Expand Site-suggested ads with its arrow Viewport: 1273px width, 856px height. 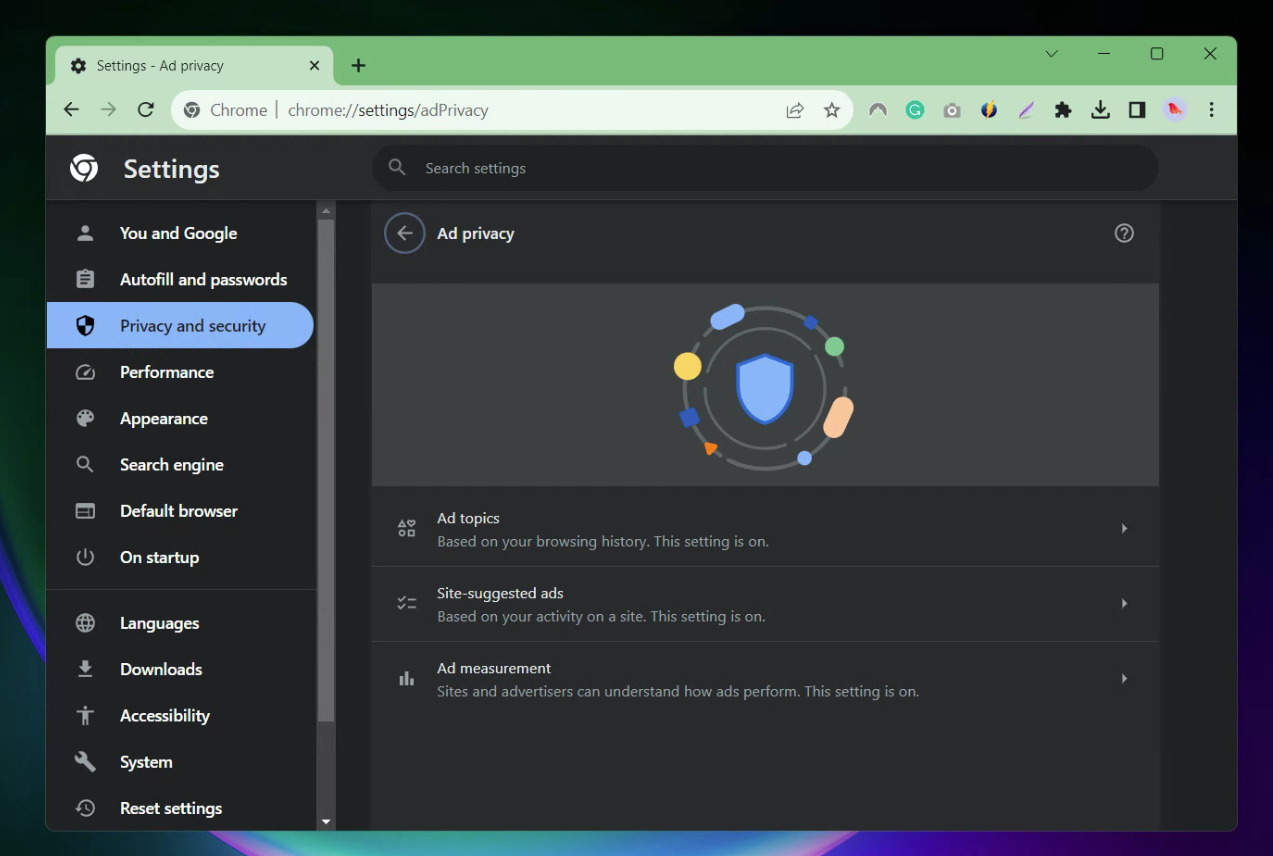tap(1124, 604)
